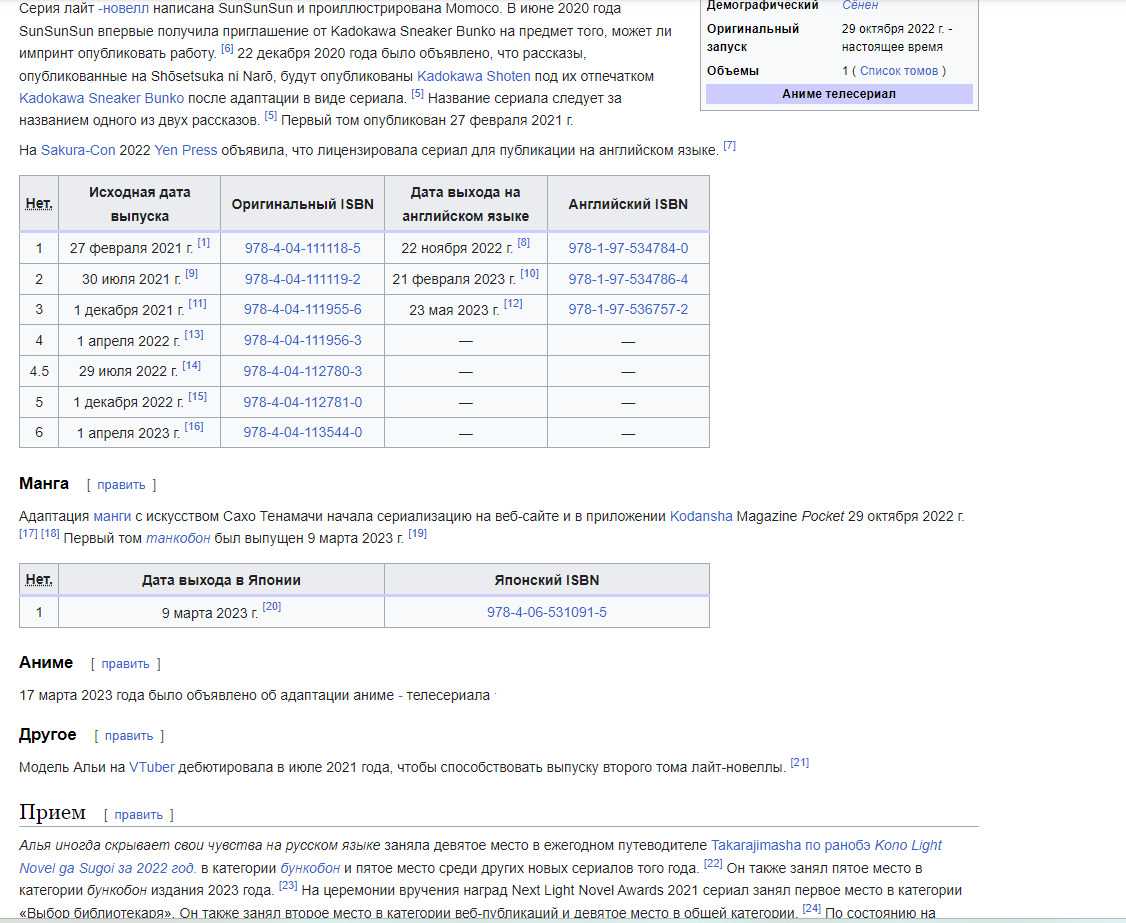Open the Kodansha link
The image size is (1126, 923).
point(701,516)
